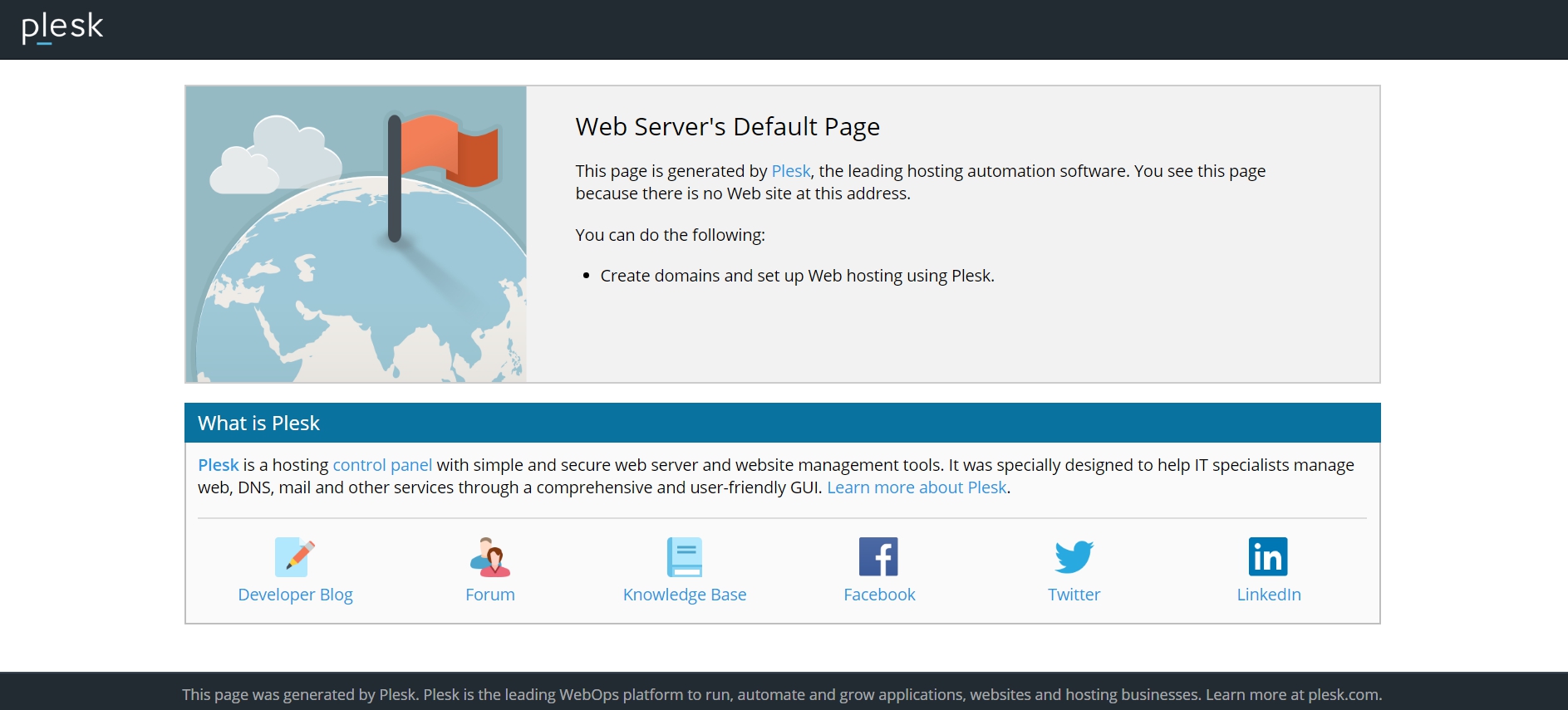Click Plesk link in 'generated by' sentence

point(790,171)
